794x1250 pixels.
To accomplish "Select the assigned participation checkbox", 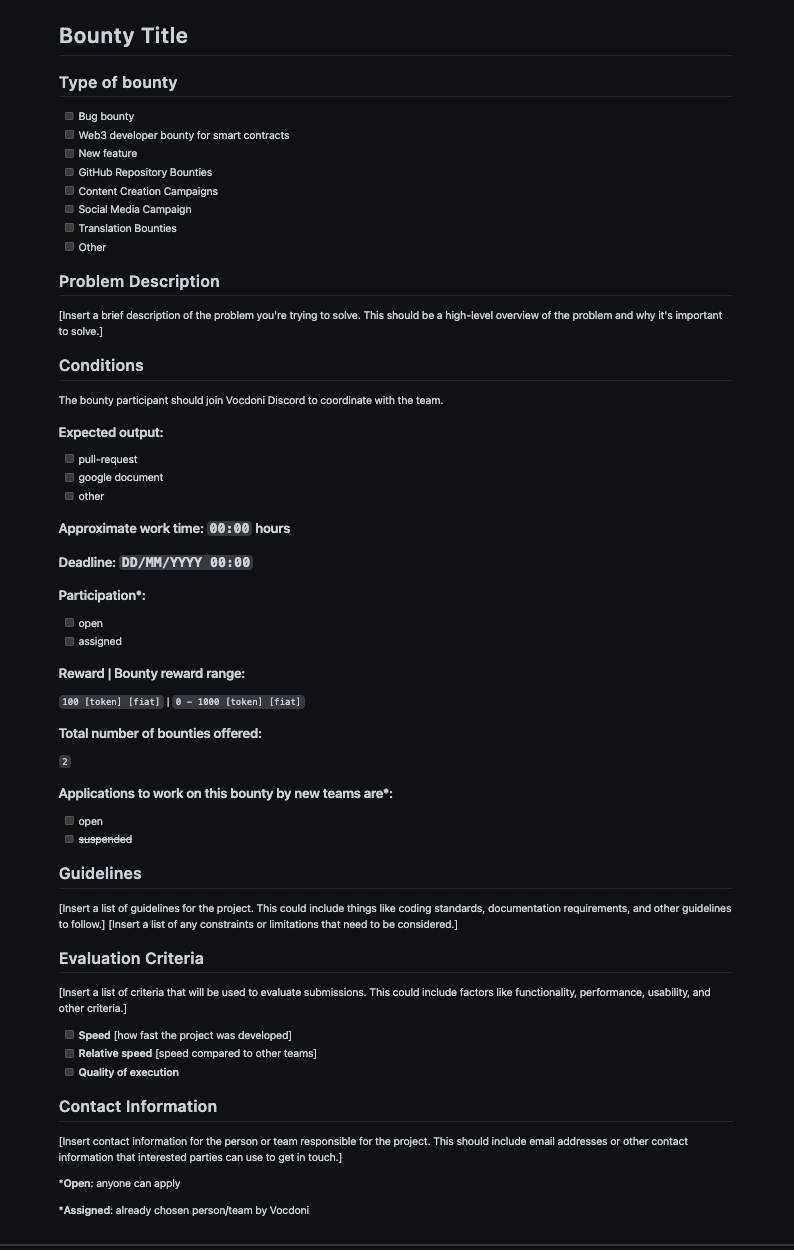I will [x=70, y=641].
